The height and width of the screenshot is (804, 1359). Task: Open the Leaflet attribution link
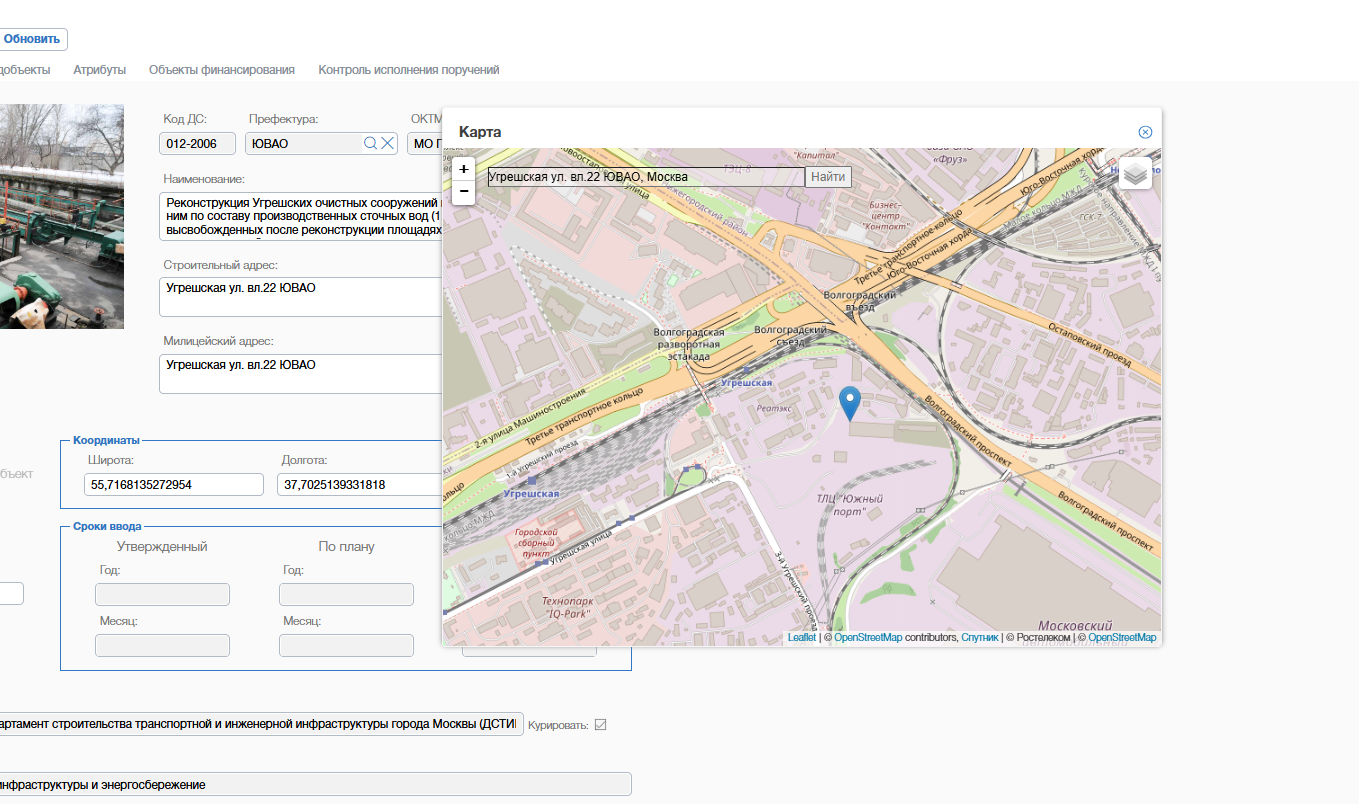[802, 638]
